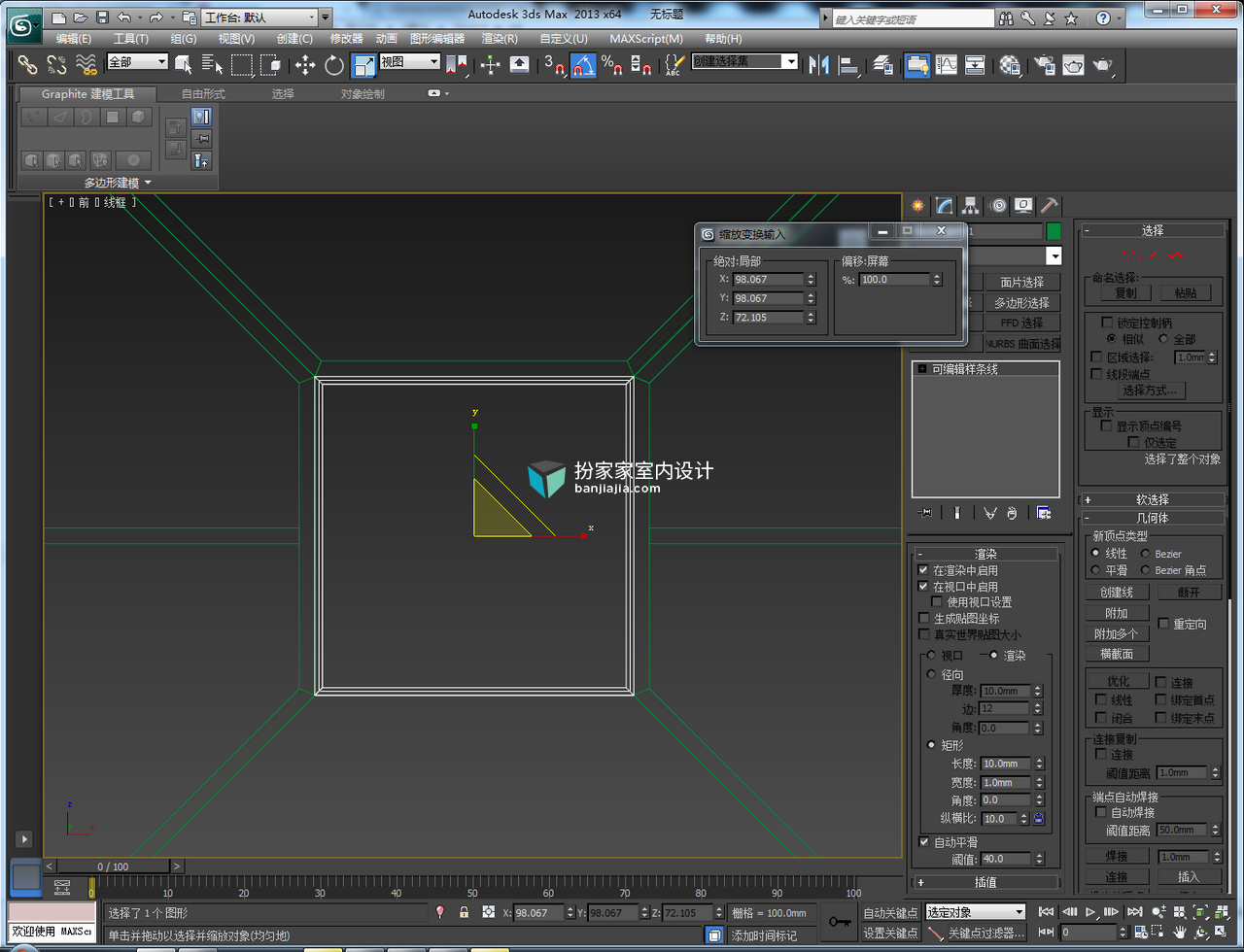Click the teapot Render Production icon
This screenshot has height=952, width=1244.
(x=1103, y=65)
